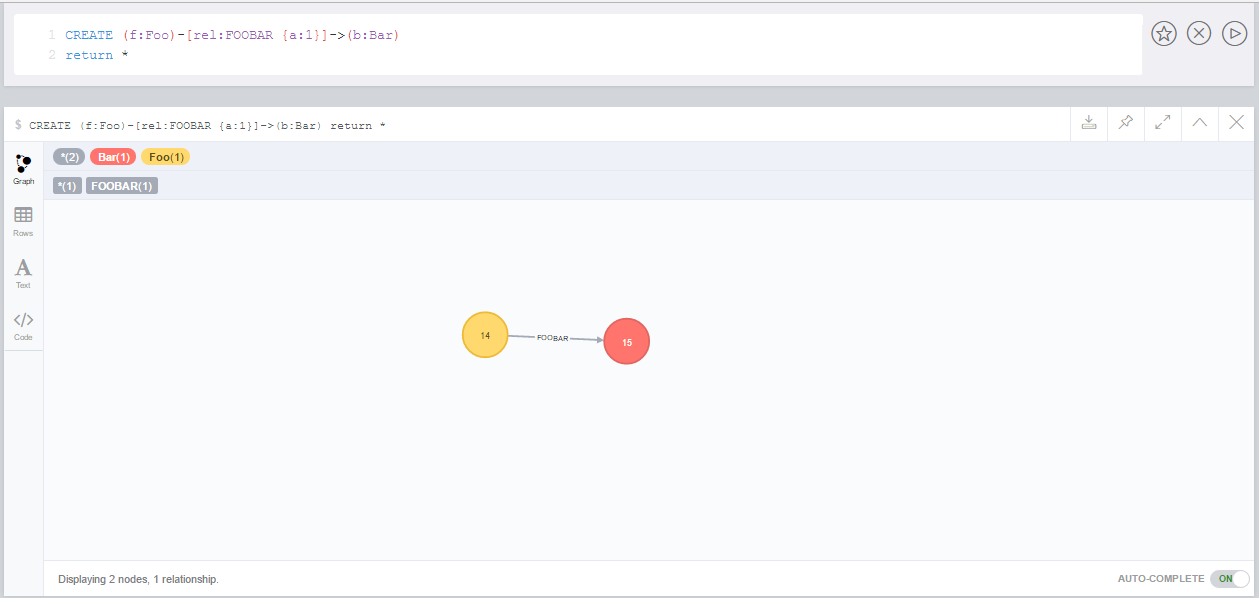Screen dimensions: 1259x598
Task: Select the FOOBAR relationship arrow
Action: click(x=553, y=338)
